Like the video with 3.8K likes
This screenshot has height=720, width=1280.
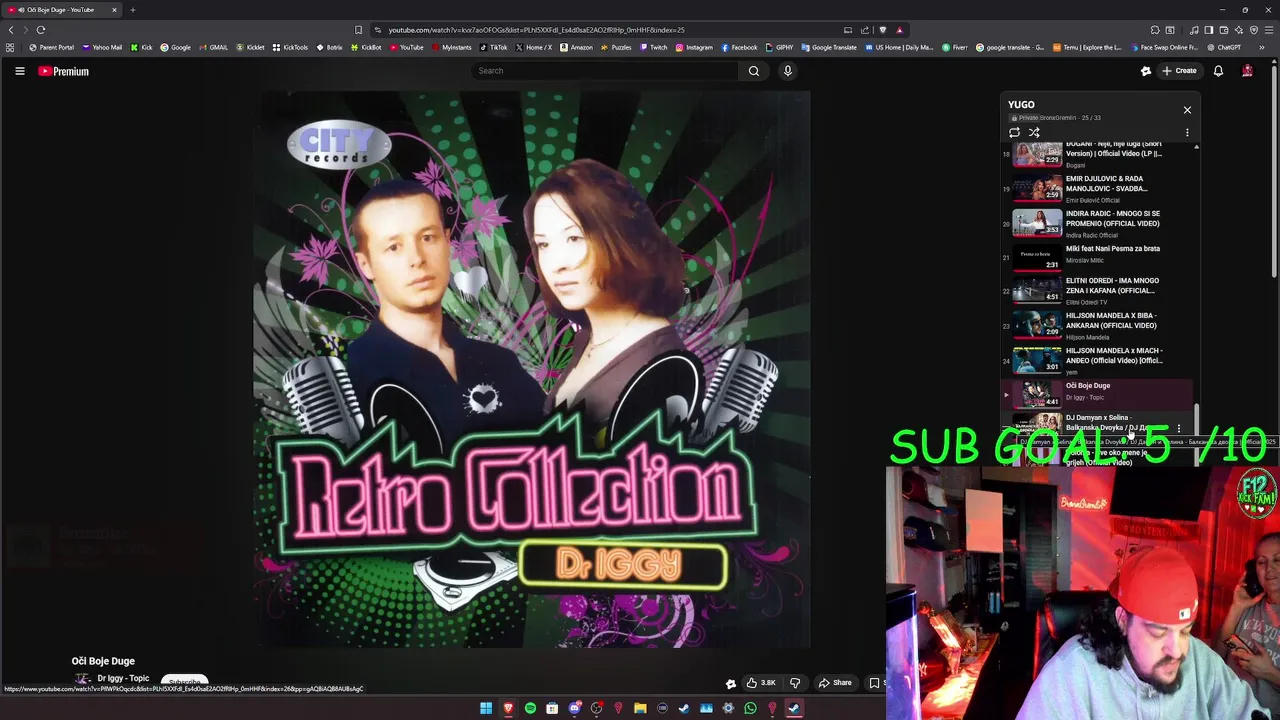tap(760, 683)
